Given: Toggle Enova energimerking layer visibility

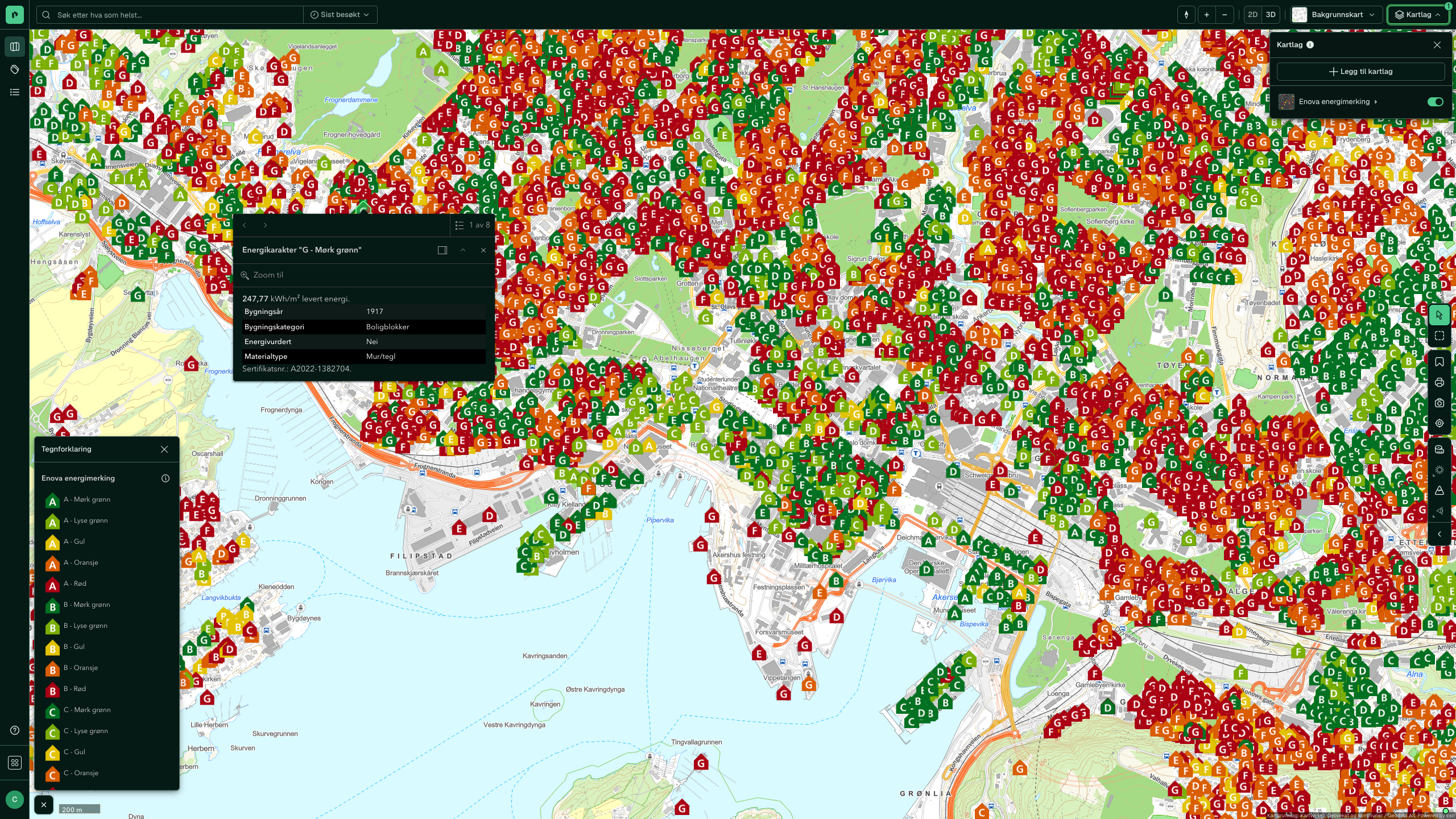Looking at the screenshot, I should coord(1435,102).
